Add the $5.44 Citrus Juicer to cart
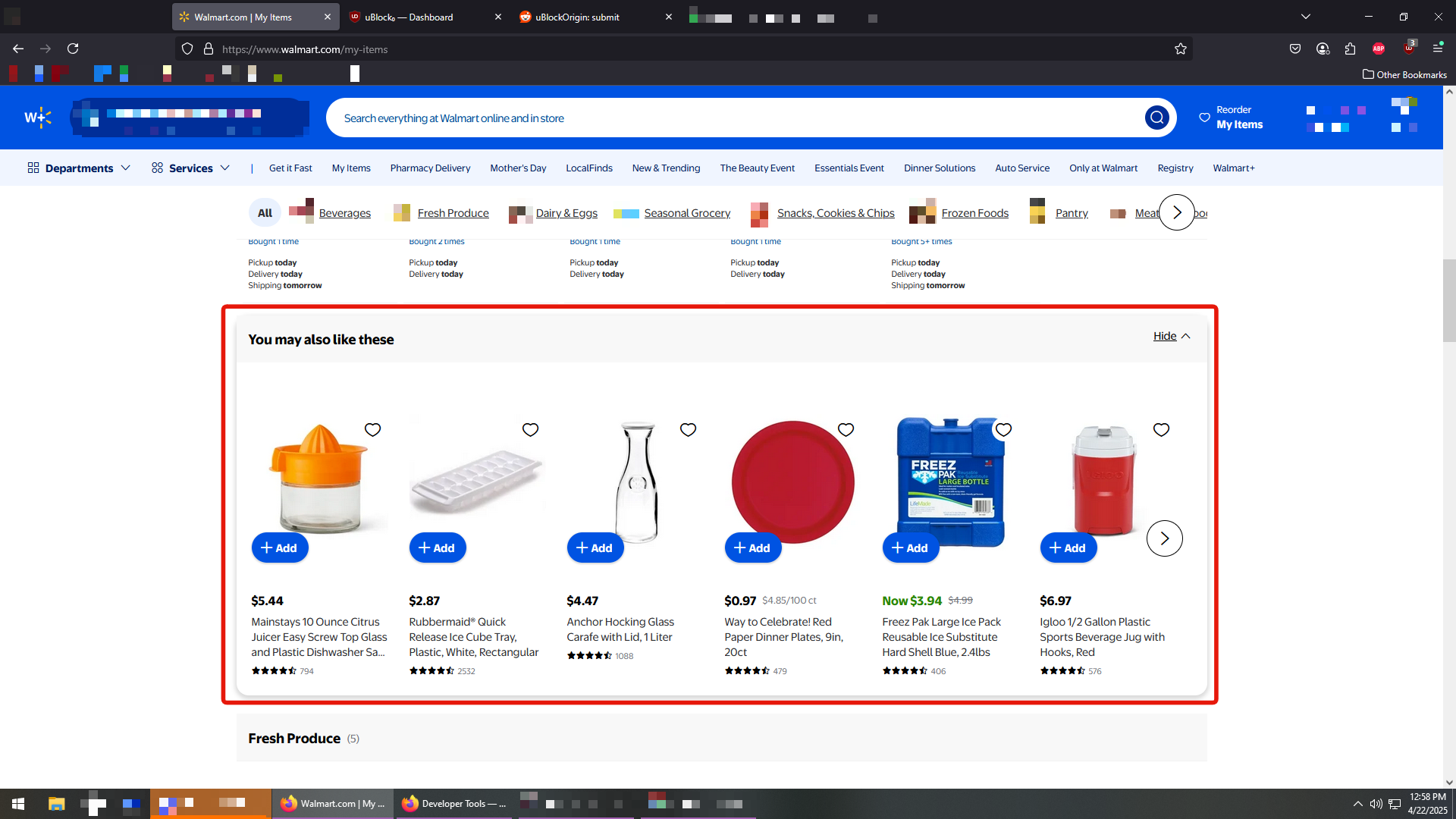 (x=280, y=548)
